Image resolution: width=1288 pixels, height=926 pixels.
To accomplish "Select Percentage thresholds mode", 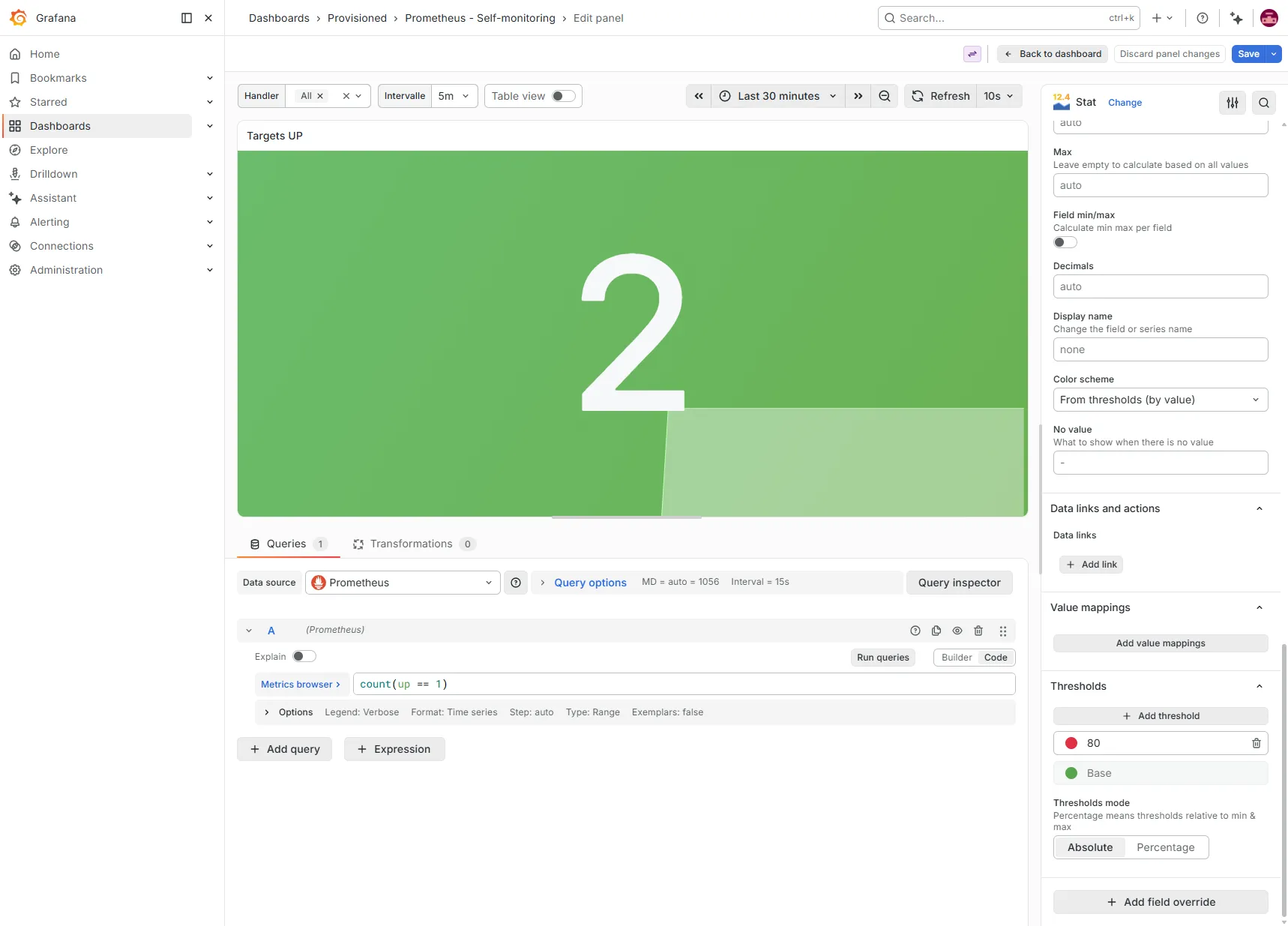I will [1166, 847].
